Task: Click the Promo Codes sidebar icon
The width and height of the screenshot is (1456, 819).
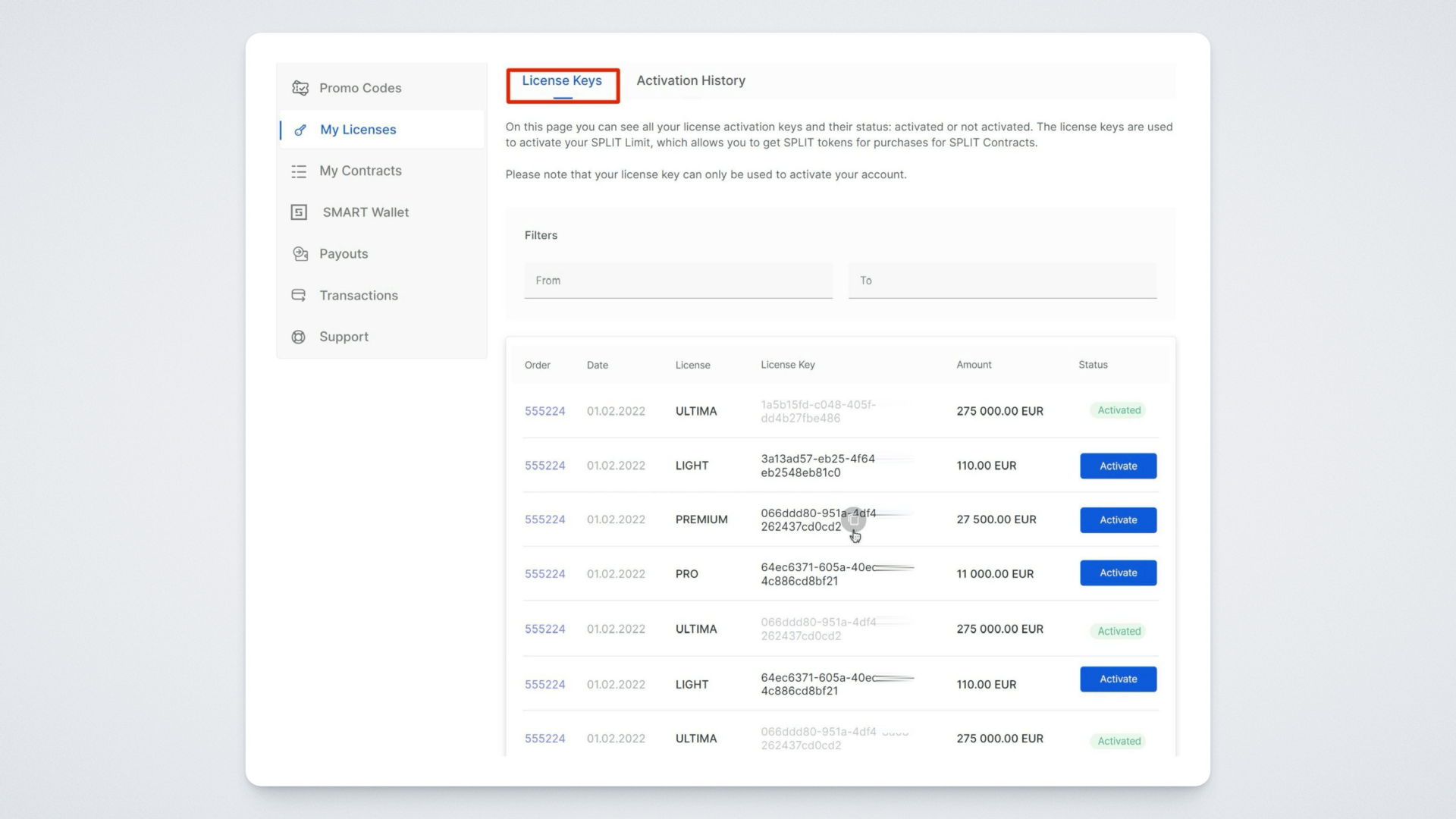Action: pyautogui.click(x=300, y=88)
